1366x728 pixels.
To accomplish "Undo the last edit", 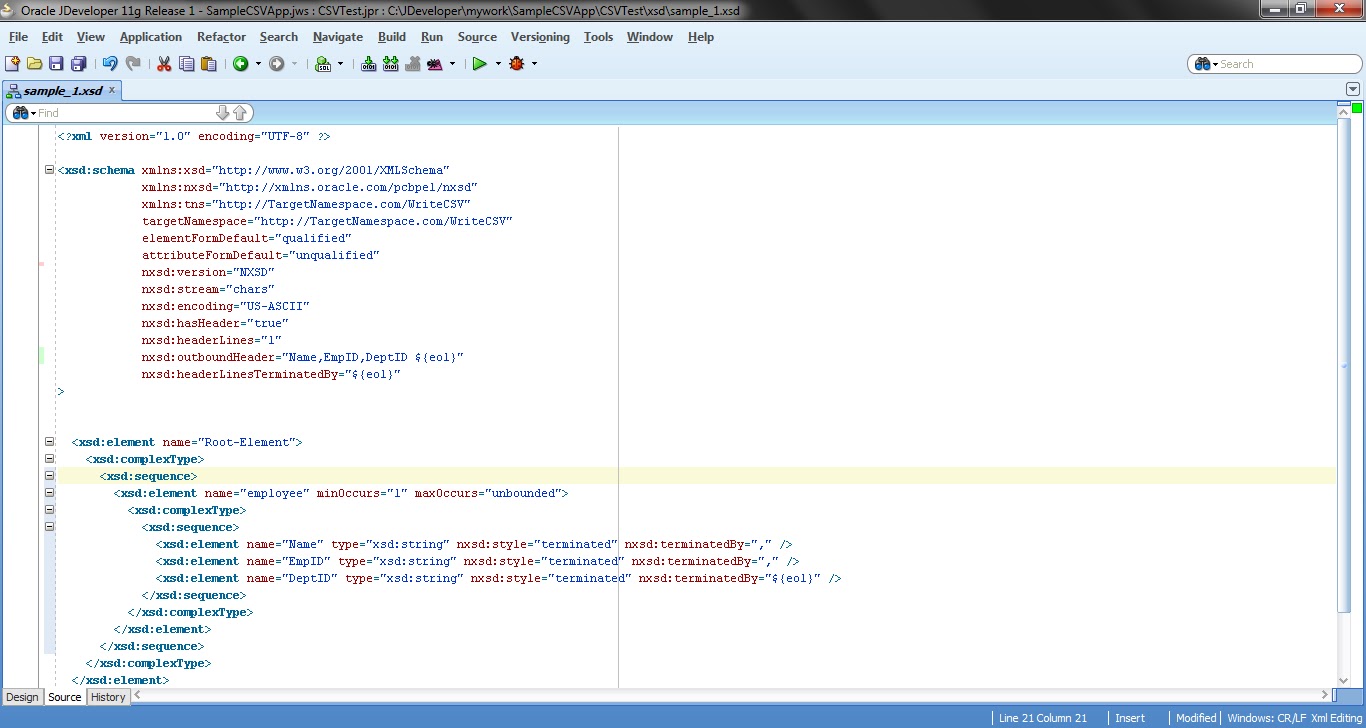I will pyautogui.click(x=109, y=63).
